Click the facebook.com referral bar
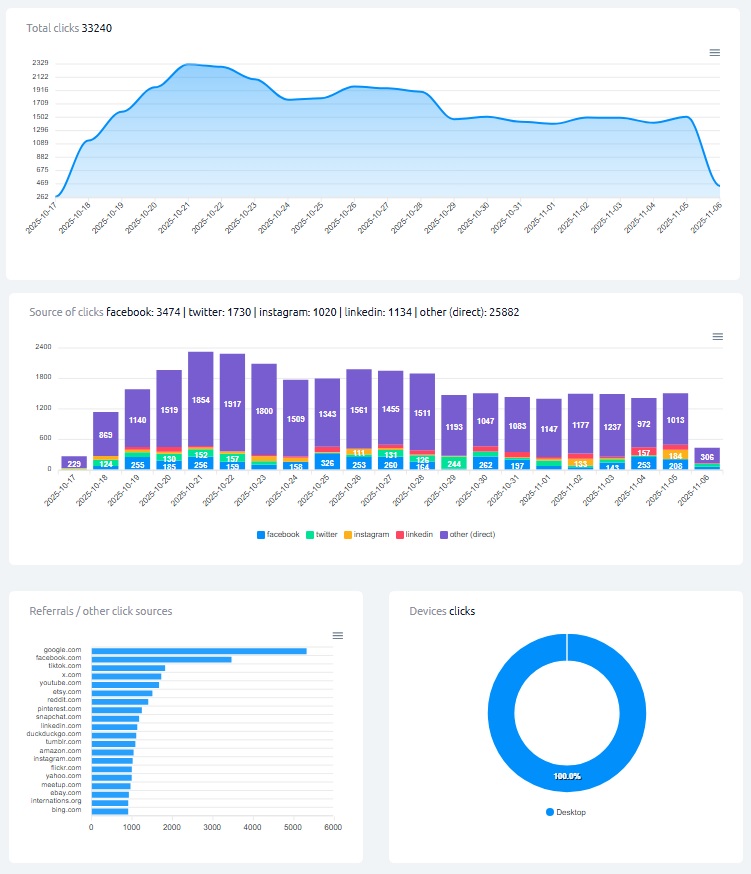This screenshot has height=874, width=751. (161, 659)
